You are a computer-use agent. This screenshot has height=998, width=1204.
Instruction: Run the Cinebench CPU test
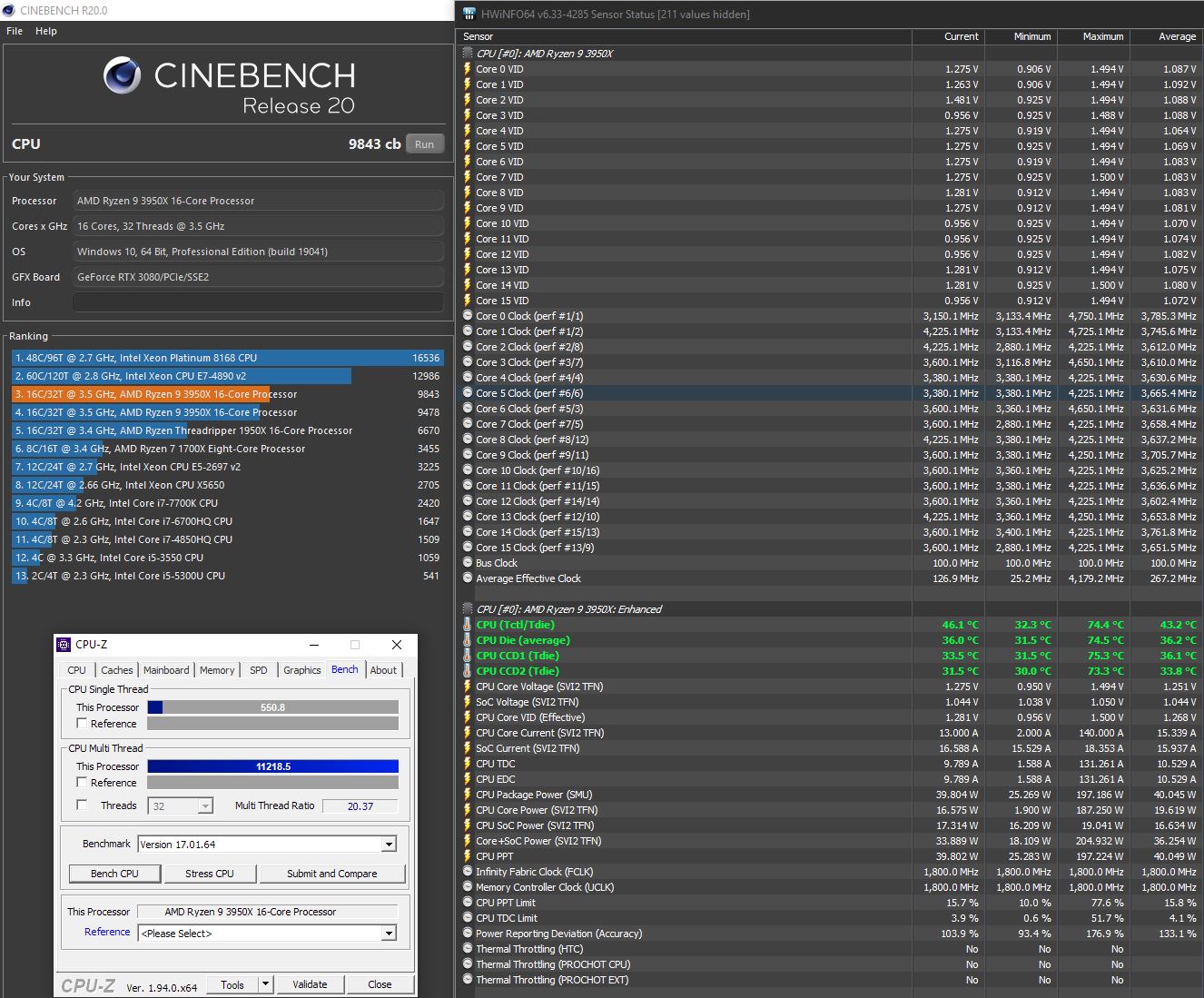coord(424,143)
